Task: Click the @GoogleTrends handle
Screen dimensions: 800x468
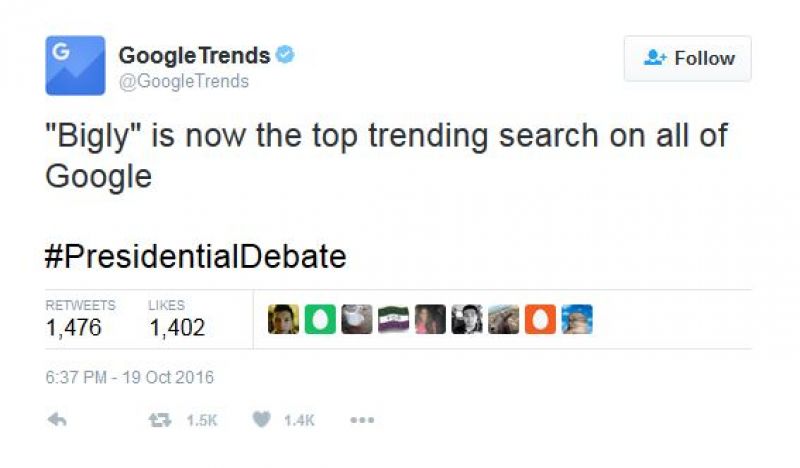Action: [184, 82]
